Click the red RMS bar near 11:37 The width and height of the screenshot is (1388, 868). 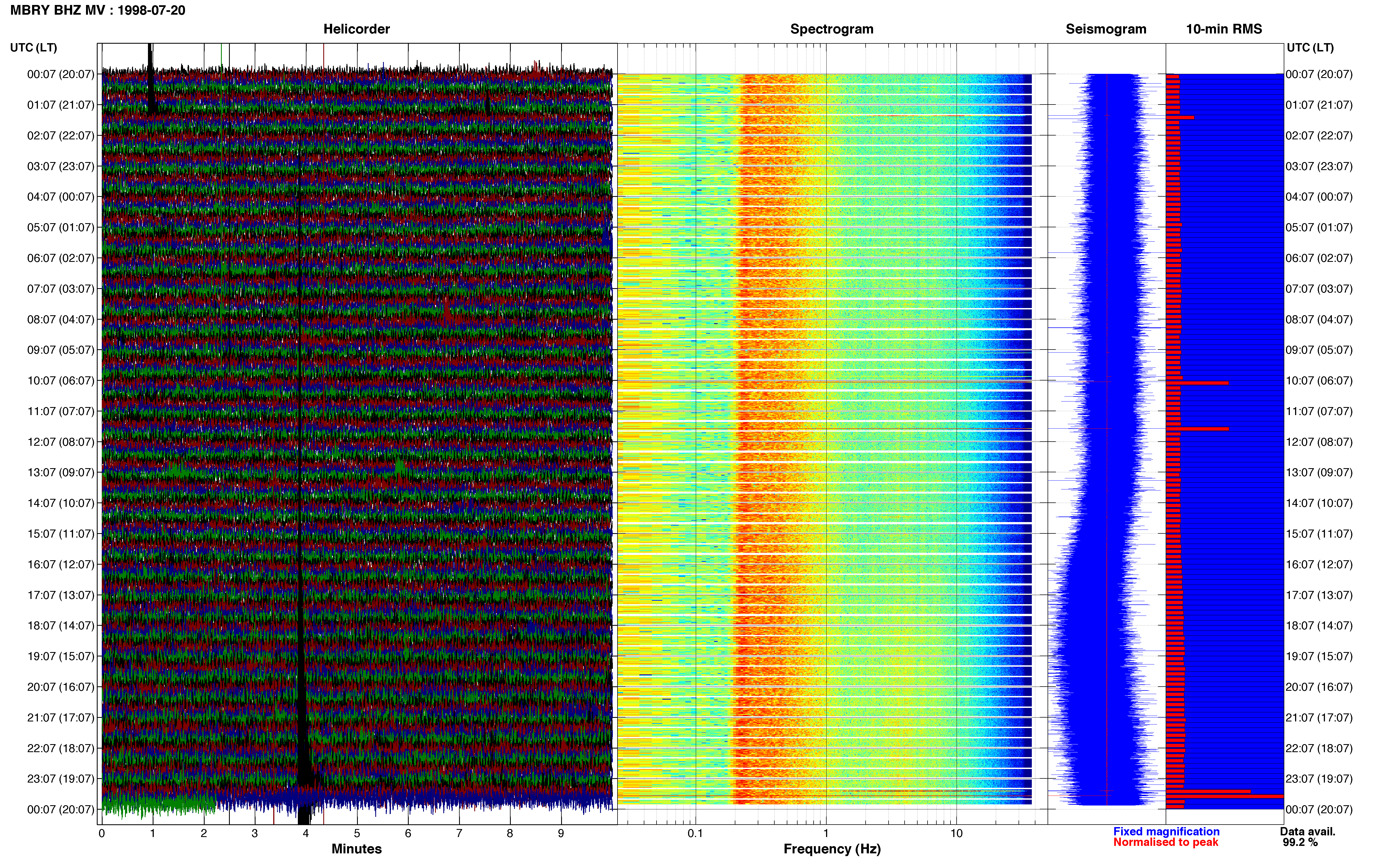1197,429
